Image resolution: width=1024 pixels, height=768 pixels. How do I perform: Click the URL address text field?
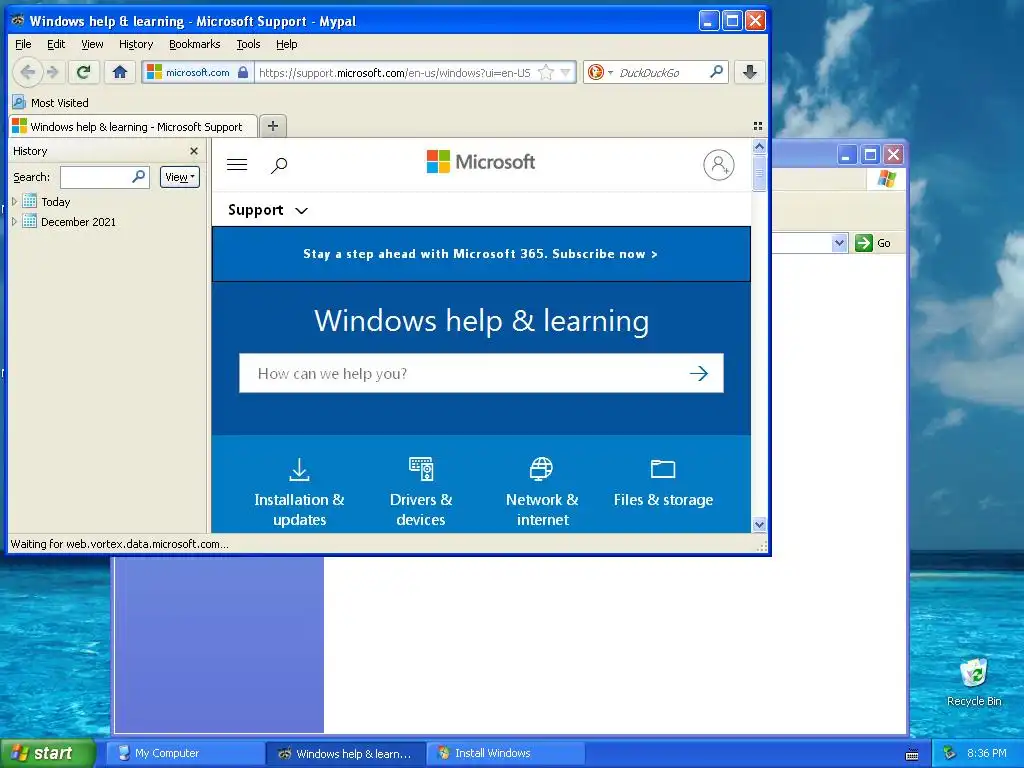pyautogui.click(x=394, y=72)
